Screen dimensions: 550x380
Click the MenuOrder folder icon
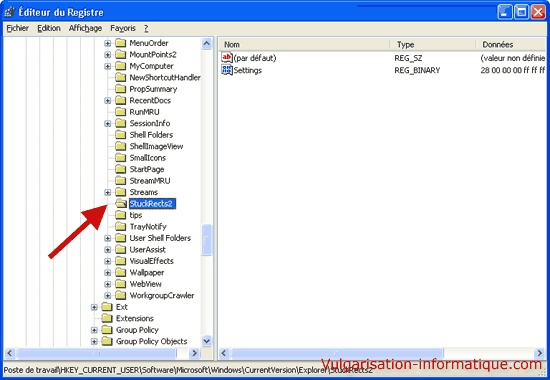[x=121, y=43]
